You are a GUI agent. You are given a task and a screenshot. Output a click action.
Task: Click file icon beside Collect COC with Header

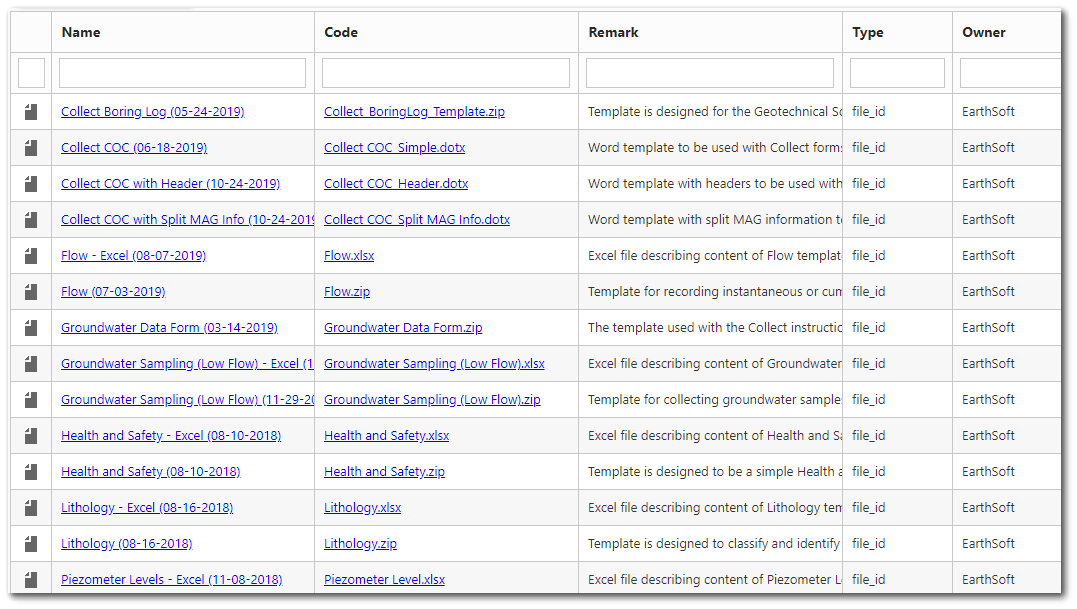tap(31, 184)
